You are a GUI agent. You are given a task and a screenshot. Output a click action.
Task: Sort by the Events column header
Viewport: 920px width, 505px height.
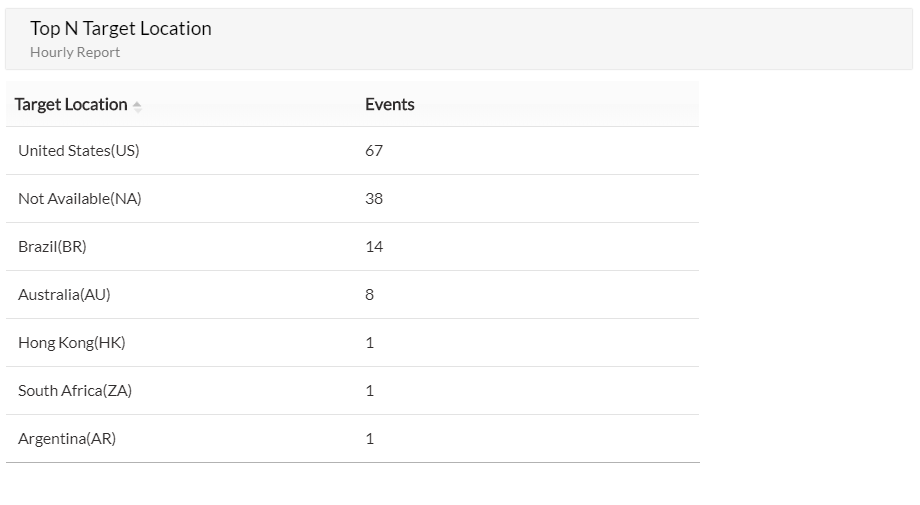[389, 105]
